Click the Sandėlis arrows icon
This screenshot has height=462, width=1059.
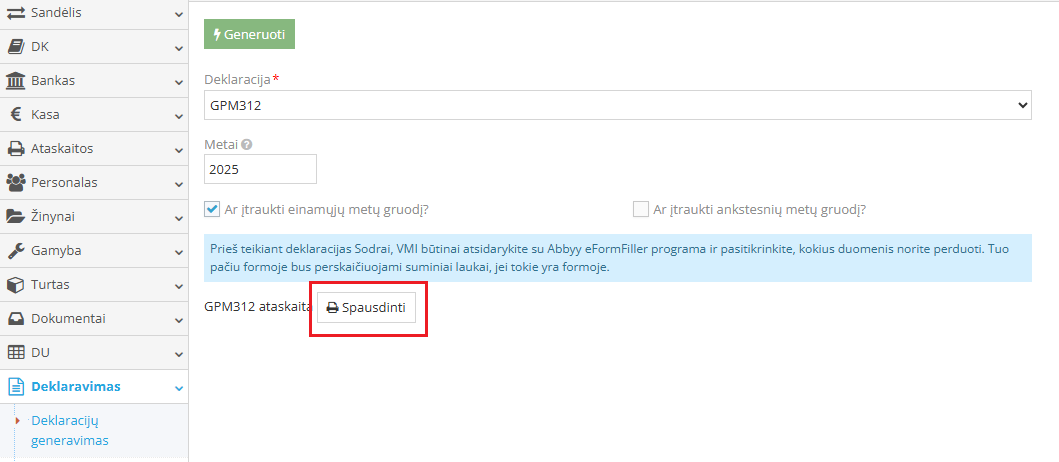(x=16, y=13)
